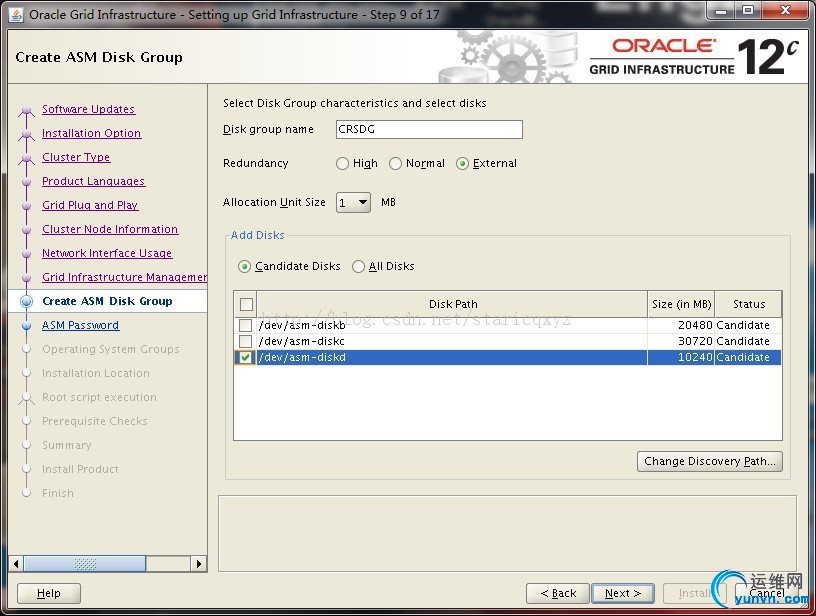Click the Next button

point(623,594)
